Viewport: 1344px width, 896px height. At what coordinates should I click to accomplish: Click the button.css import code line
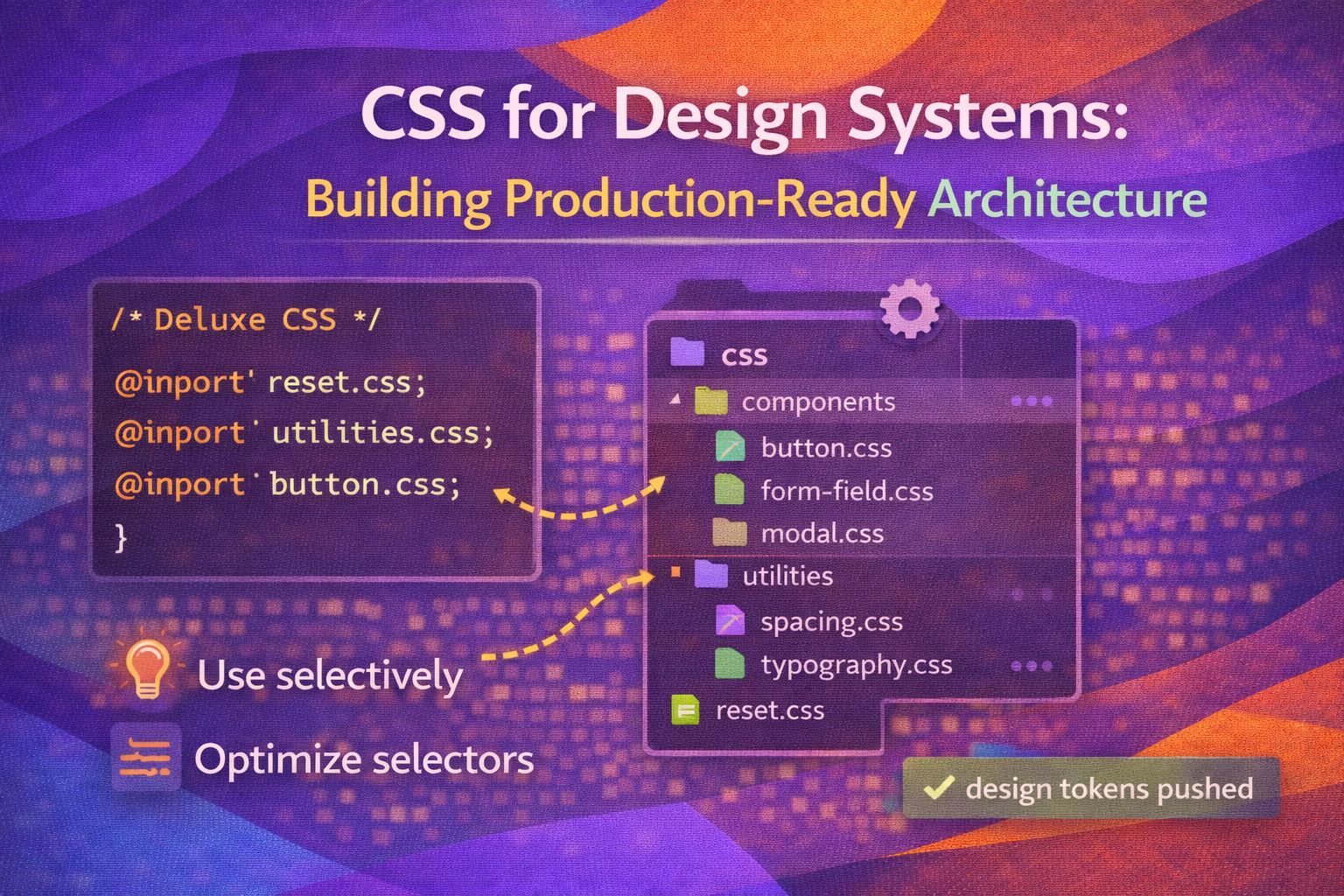coord(287,483)
